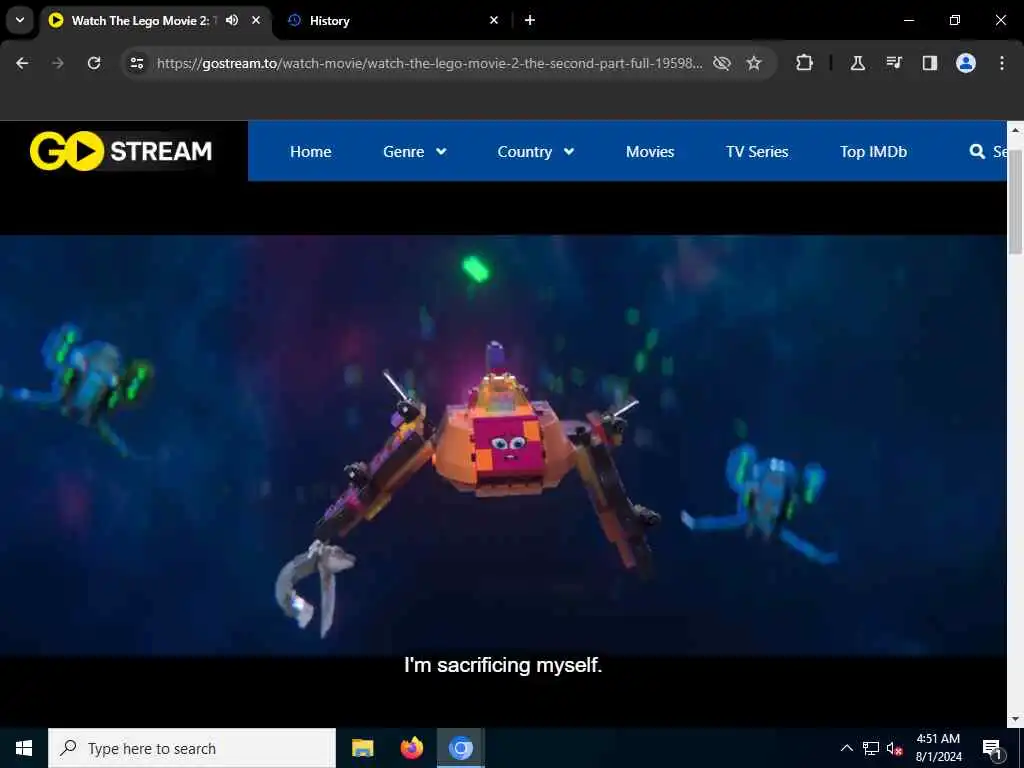Image resolution: width=1024 pixels, height=768 pixels.
Task: Open Chrome three-dot menu
Action: [1002, 63]
